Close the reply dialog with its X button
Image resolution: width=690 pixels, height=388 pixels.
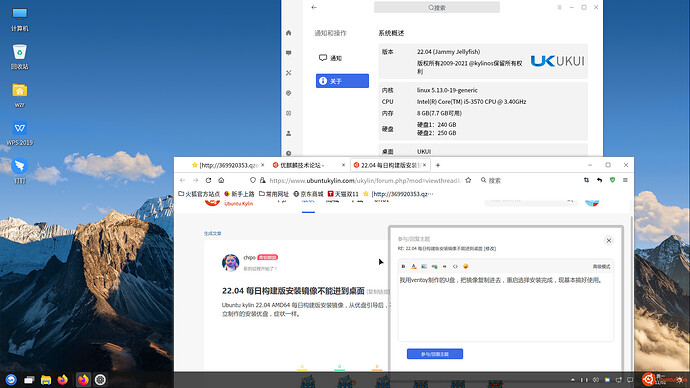[x=609, y=241]
